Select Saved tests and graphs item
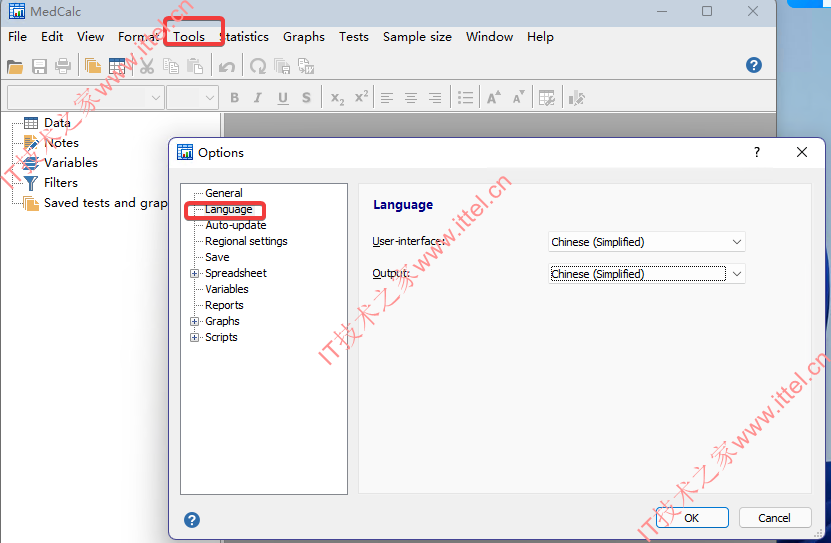Image resolution: width=831 pixels, height=543 pixels. pos(105,203)
